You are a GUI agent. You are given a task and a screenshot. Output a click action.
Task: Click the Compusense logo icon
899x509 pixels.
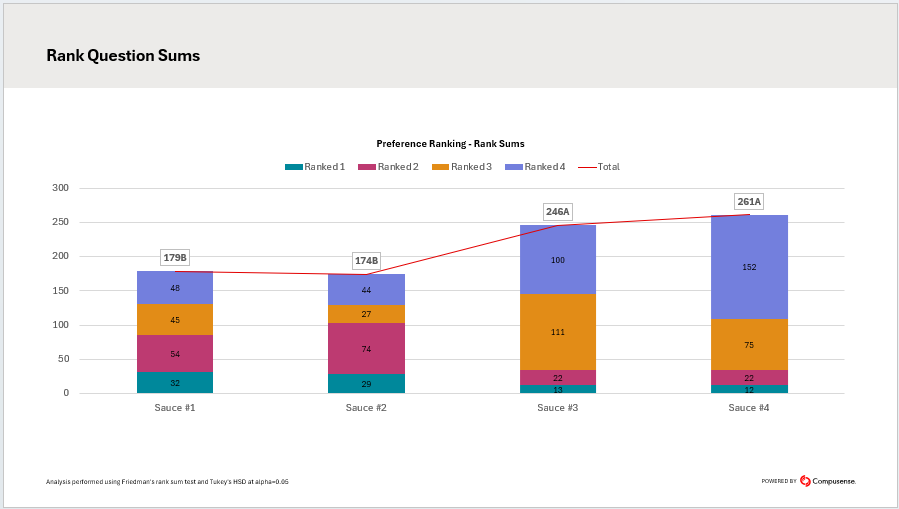(805, 481)
